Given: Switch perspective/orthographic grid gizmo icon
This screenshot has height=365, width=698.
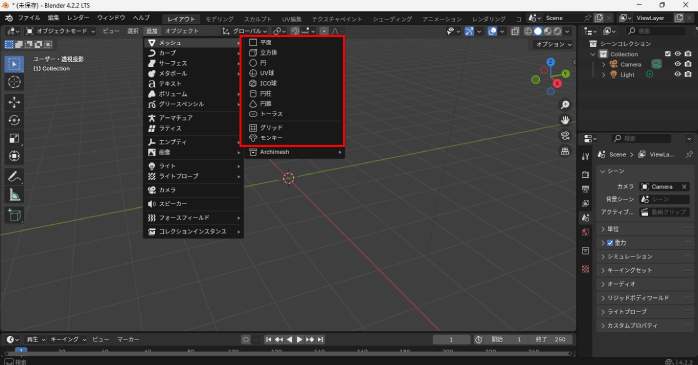Looking at the screenshot, I should 565,151.
